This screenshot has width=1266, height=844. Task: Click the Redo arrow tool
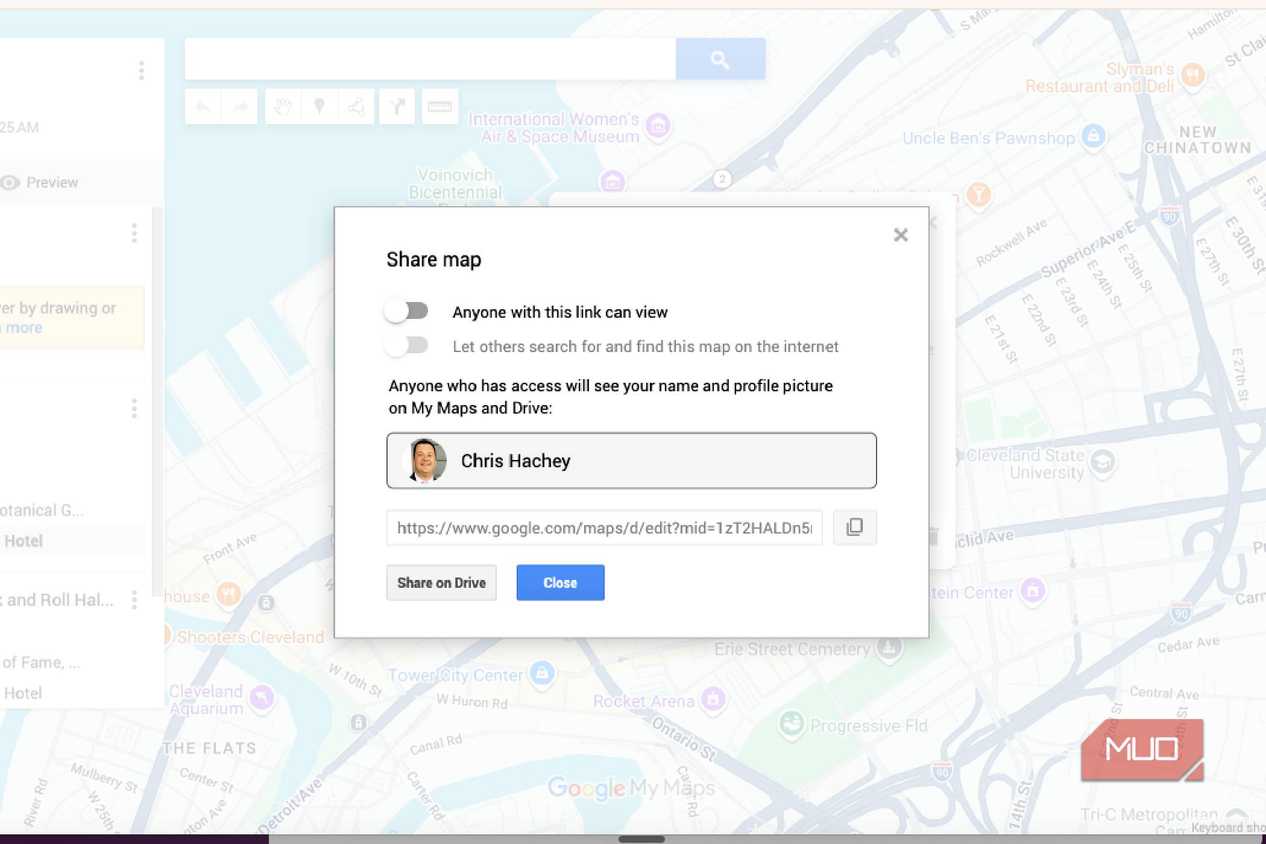[x=240, y=107]
